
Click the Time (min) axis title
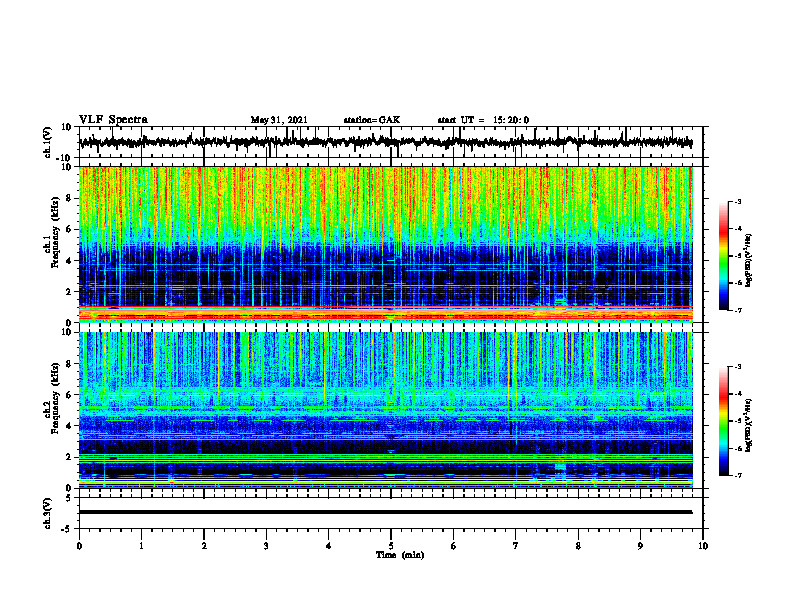pos(400,555)
